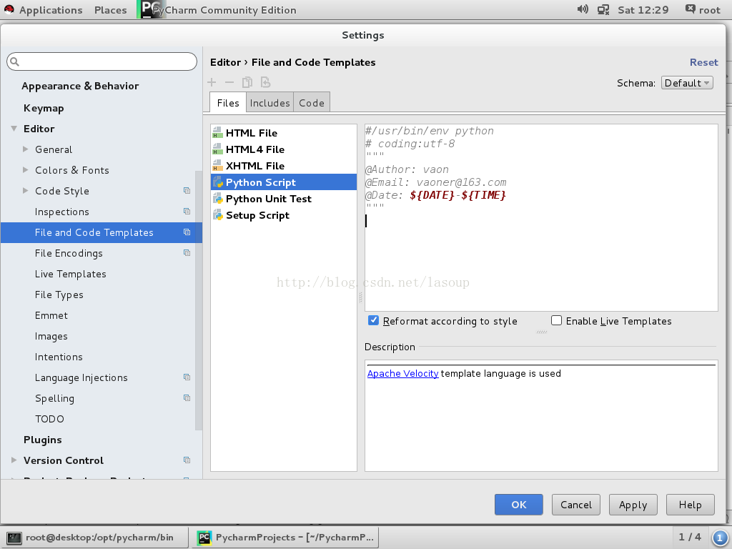The height and width of the screenshot is (549, 732).
Task: Select Intentions settings item
Action: pos(58,357)
